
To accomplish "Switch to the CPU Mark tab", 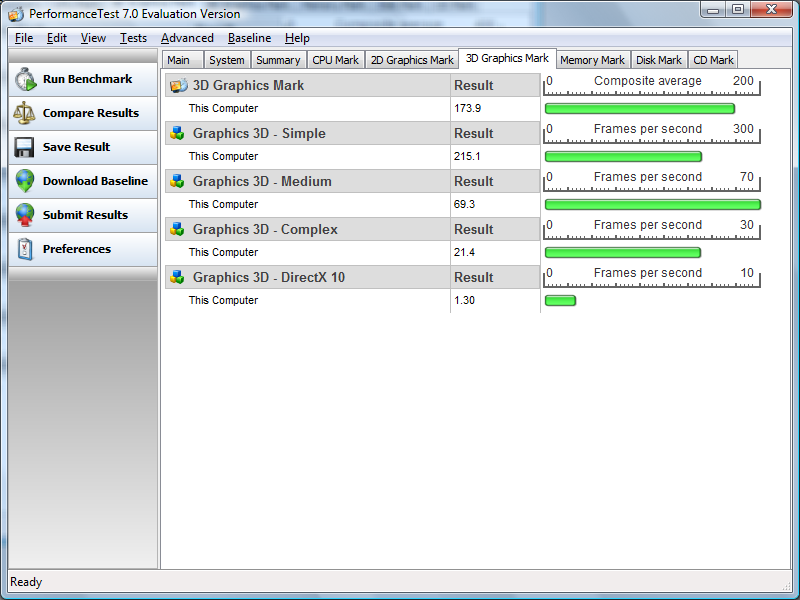I will click(335, 60).
